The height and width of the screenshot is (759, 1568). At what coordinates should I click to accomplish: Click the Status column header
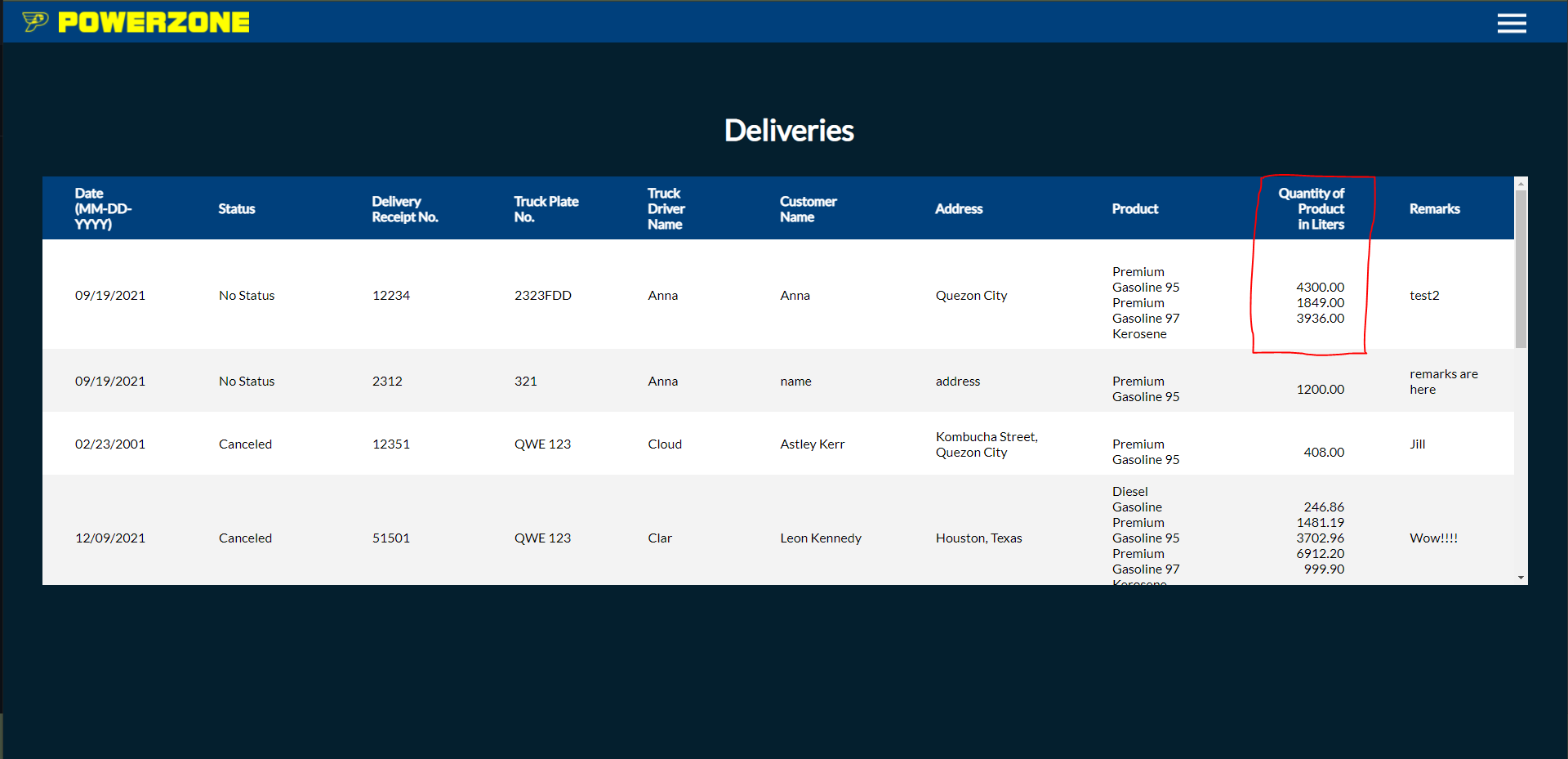(x=237, y=209)
